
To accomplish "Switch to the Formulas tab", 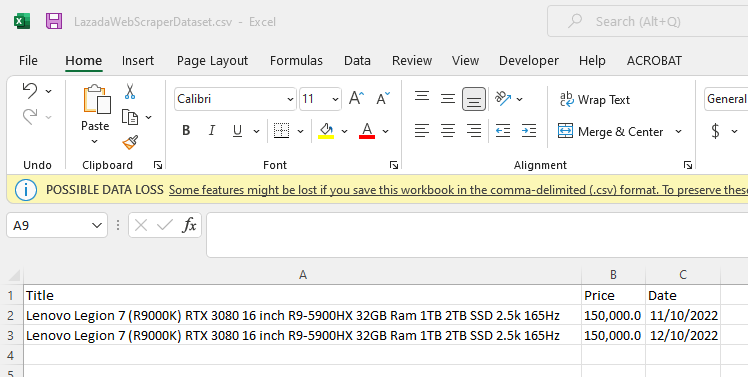I will (296, 61).
